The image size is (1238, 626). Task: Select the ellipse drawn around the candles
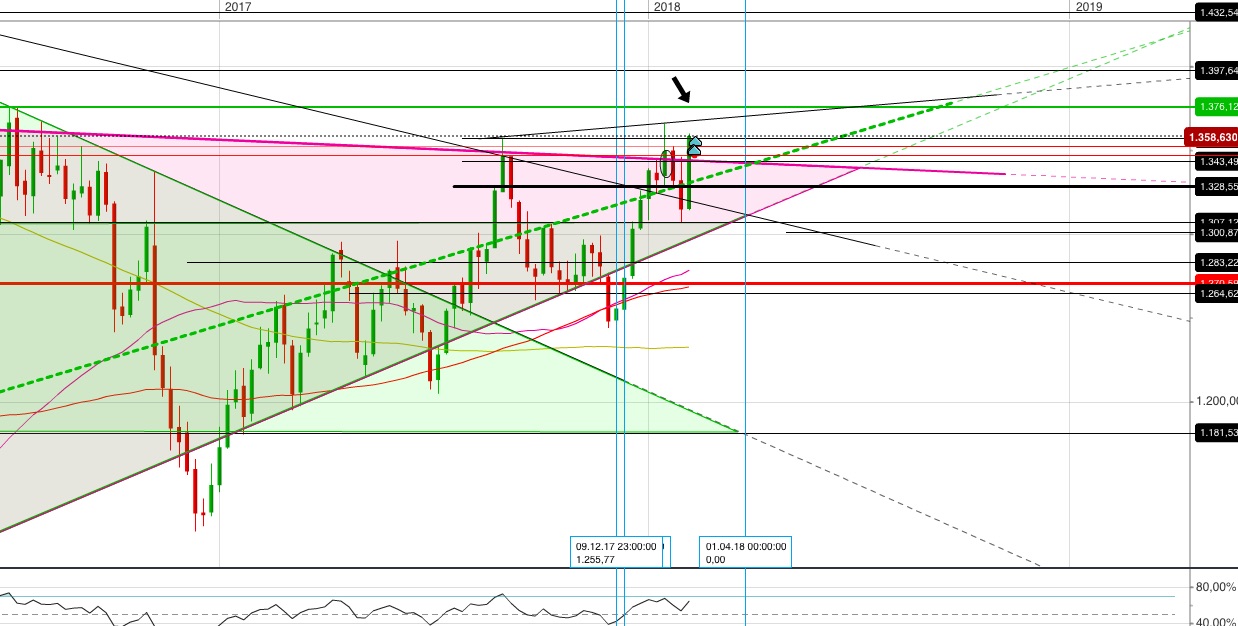(666, 164)
